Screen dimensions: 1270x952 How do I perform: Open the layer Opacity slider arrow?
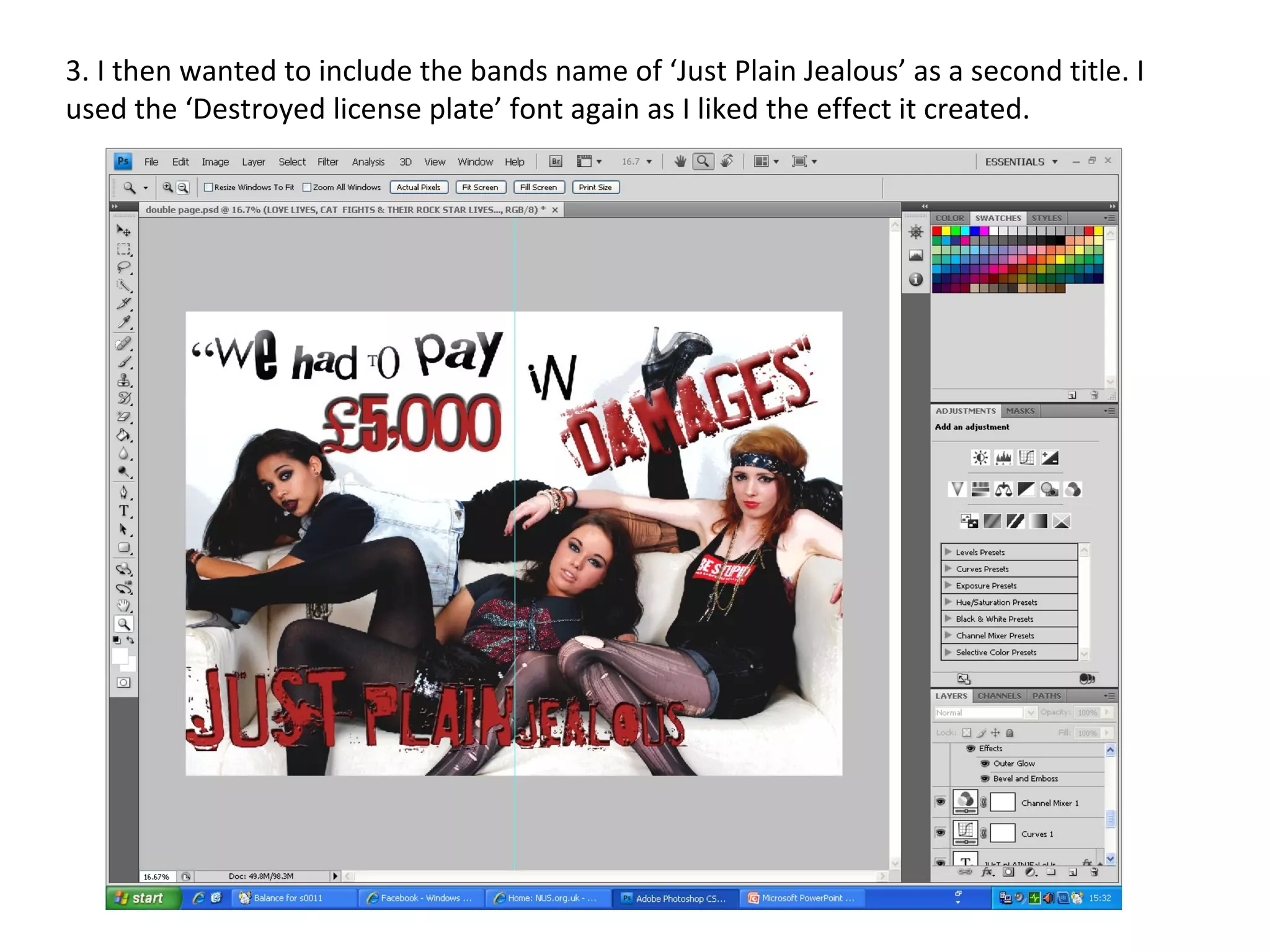coord(1107,713)
